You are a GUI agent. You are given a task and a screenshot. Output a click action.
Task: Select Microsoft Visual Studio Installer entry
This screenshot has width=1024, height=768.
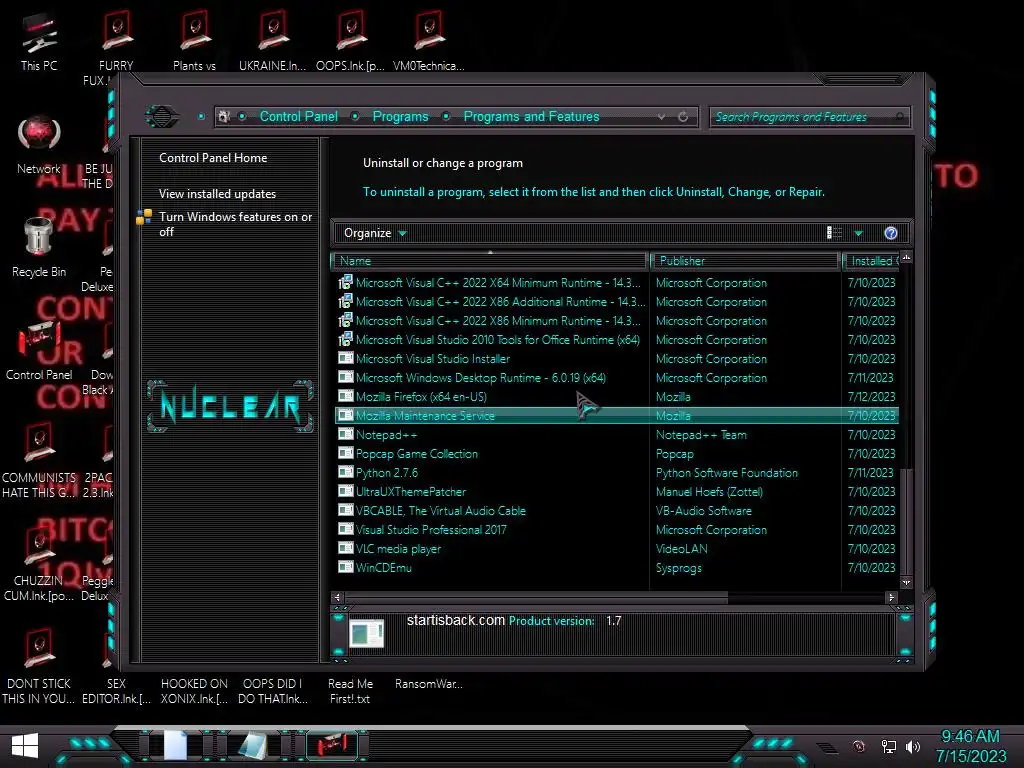[x=616, y=359]
